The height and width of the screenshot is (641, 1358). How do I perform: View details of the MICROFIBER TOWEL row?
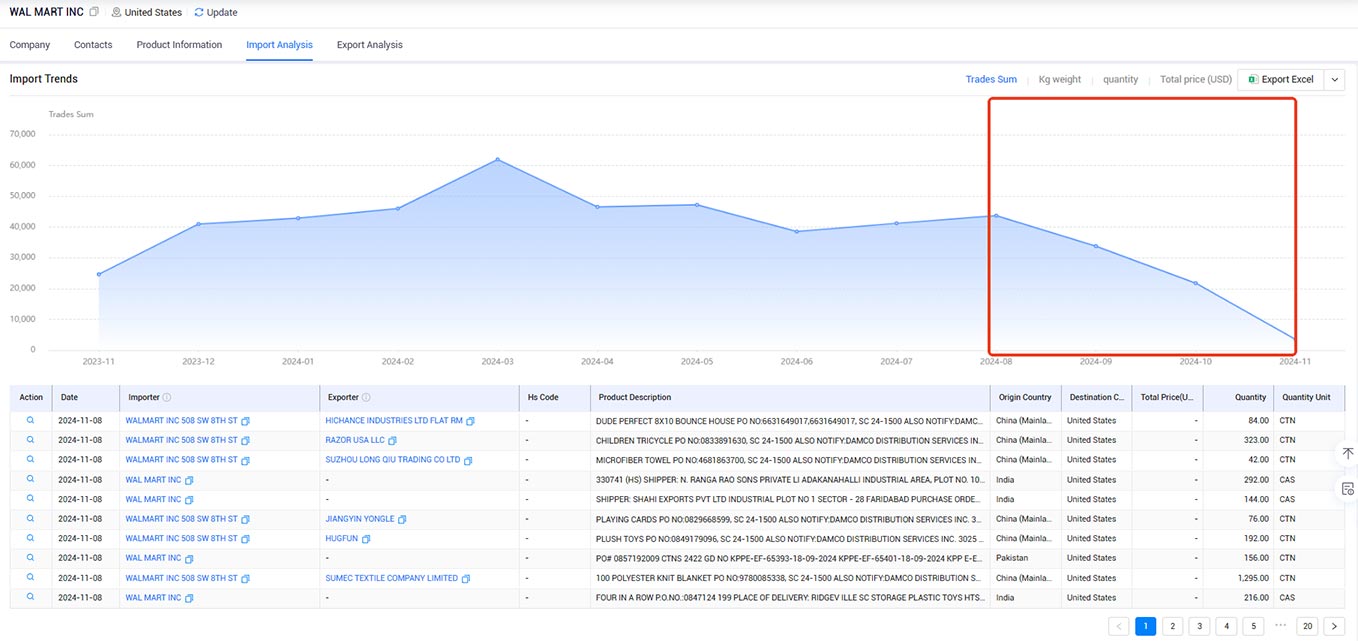[31, 460]
